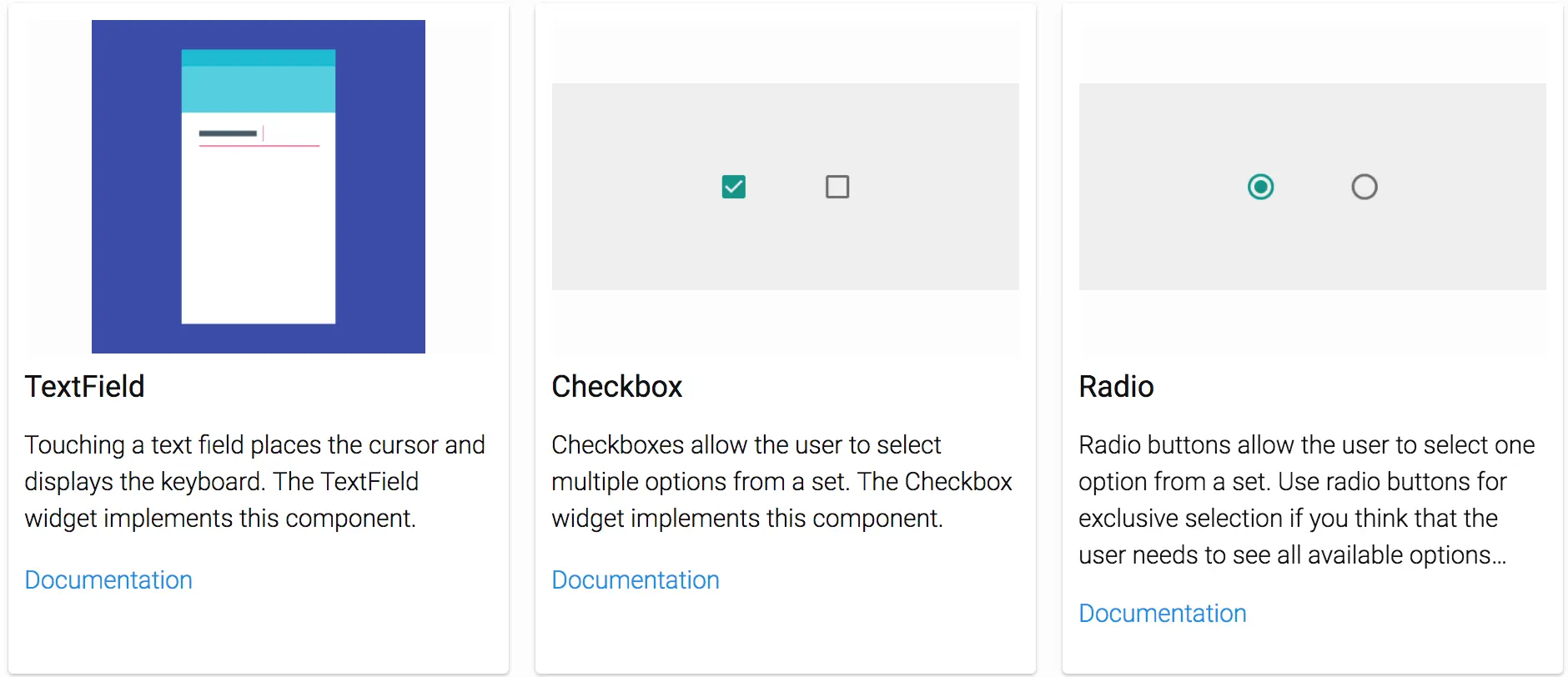Screen dimensions: 1568x677
Task: Click the darker teal status bar strip in illustration
Action: pos(259,58)
